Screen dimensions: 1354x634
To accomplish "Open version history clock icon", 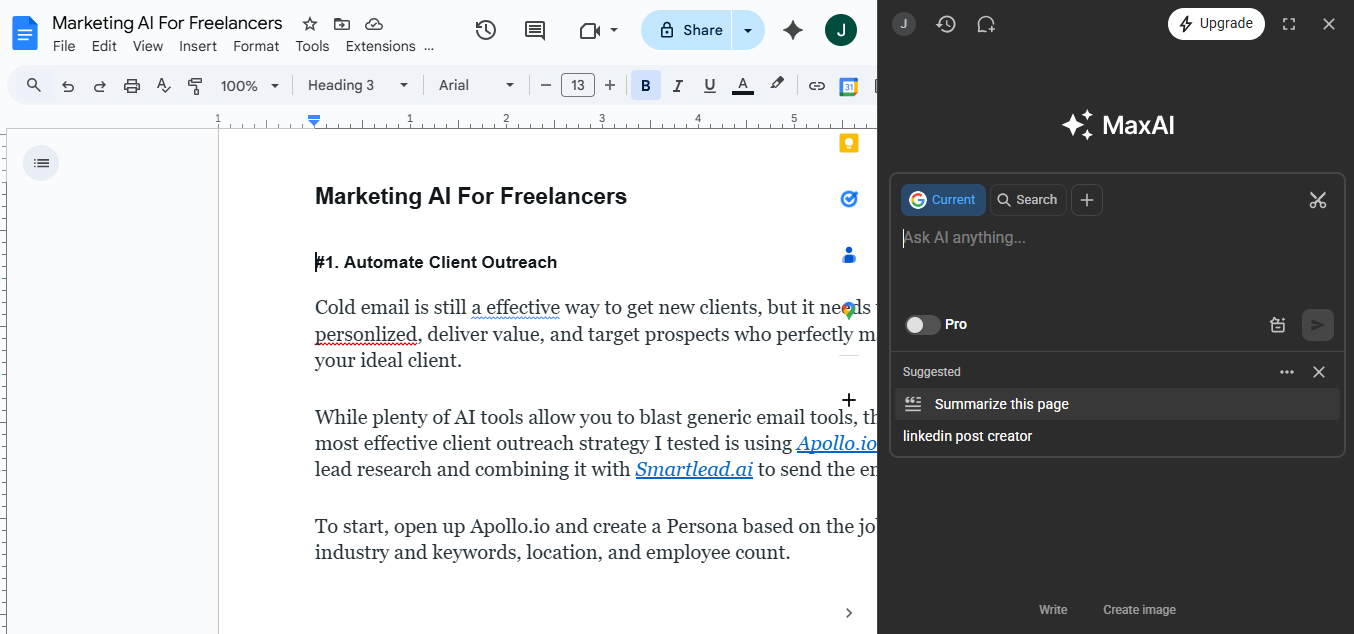I will (486, 30).
